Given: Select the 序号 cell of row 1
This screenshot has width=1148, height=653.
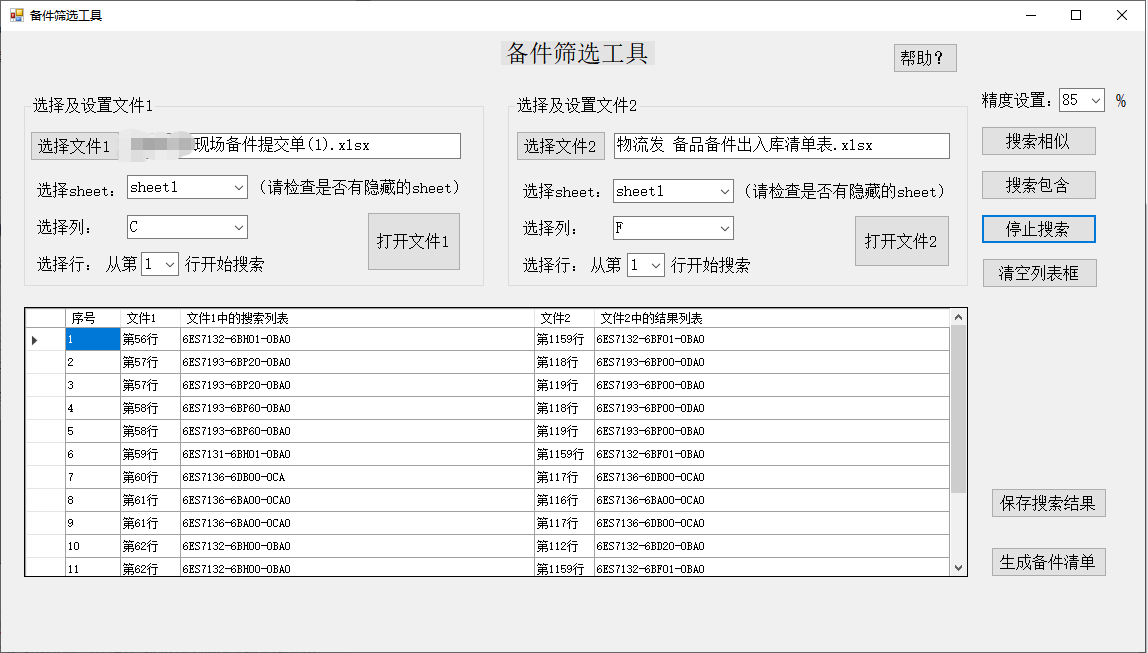Looking at the screenshot, I should [93, 340].
